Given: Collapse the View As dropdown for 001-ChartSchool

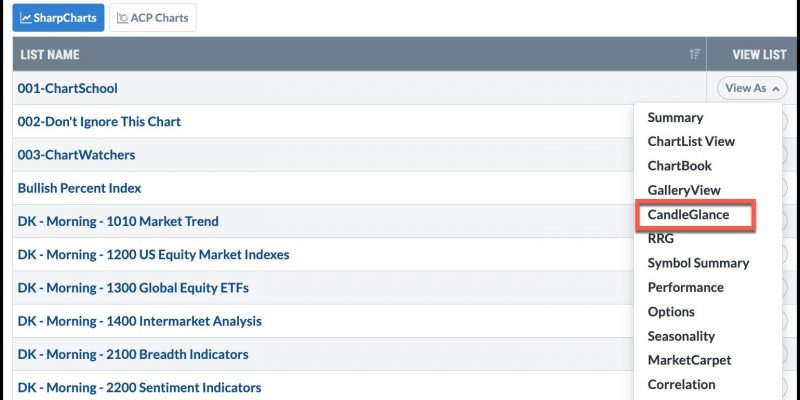Looking at the screenshot, I should (x=752, y=88).
